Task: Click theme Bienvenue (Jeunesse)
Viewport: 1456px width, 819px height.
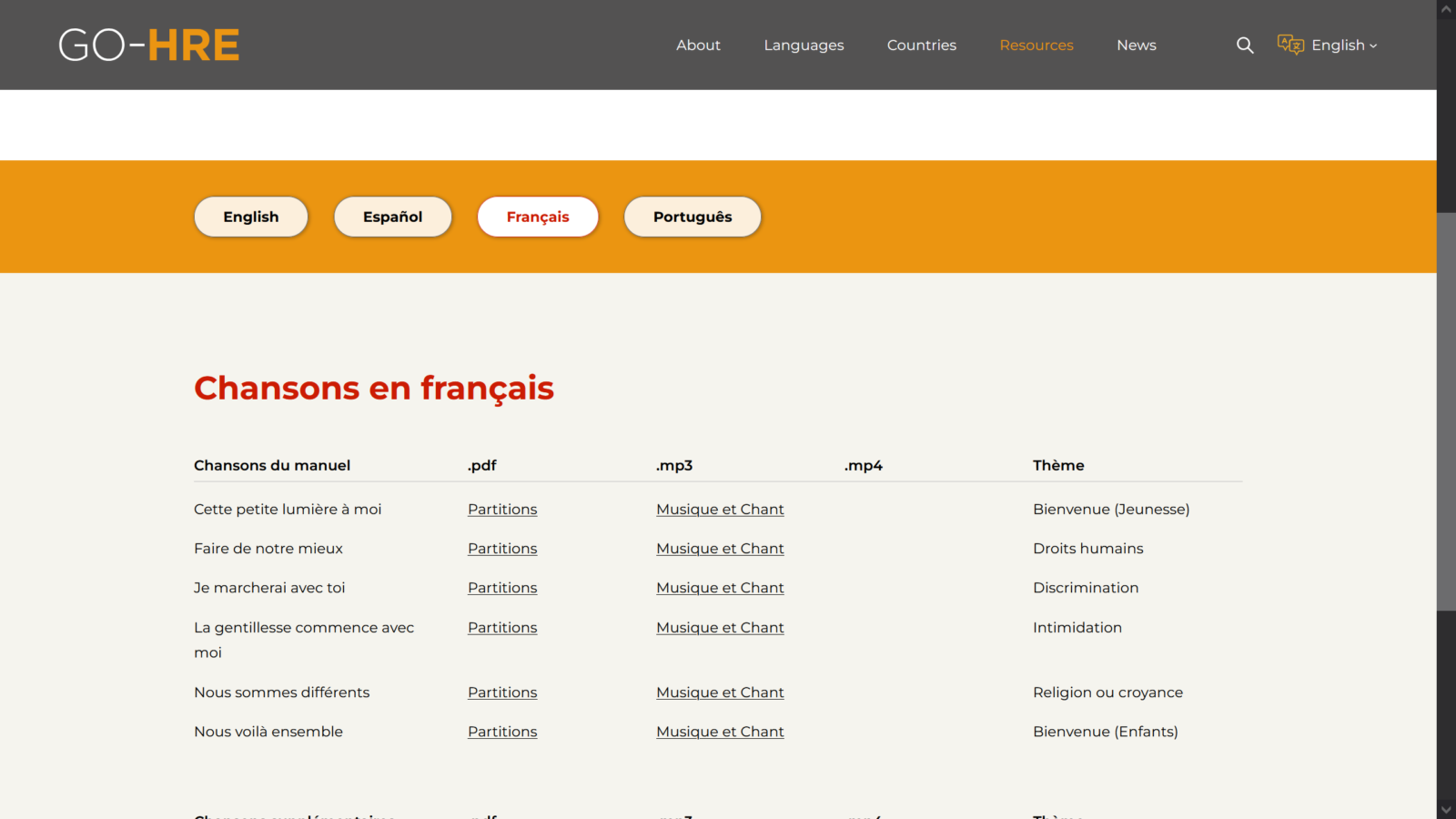Action: pos(1111,510)
